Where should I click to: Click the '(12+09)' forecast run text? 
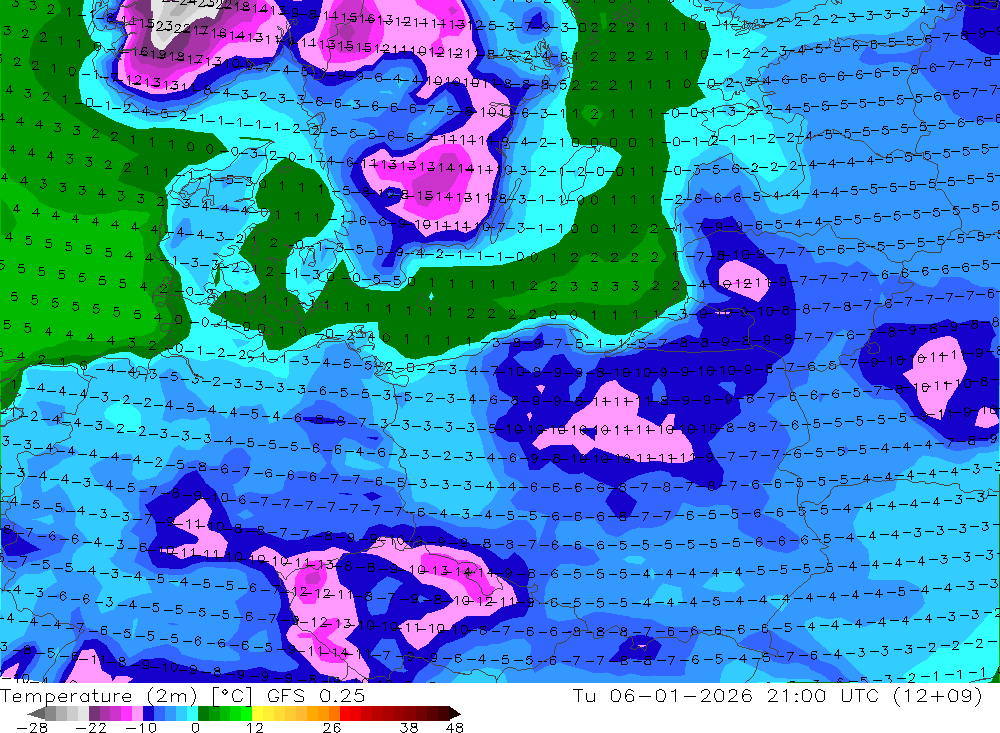(937, 695)
